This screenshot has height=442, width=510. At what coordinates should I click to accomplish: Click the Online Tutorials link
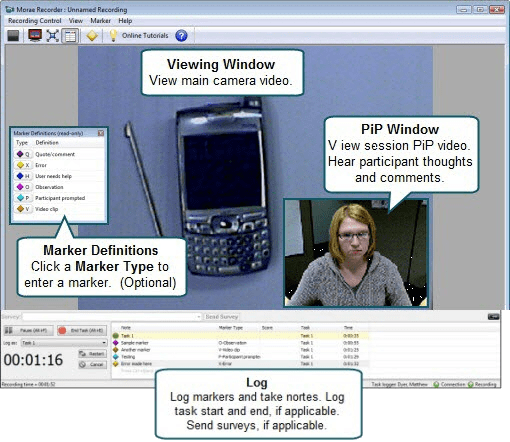[145, 36]
